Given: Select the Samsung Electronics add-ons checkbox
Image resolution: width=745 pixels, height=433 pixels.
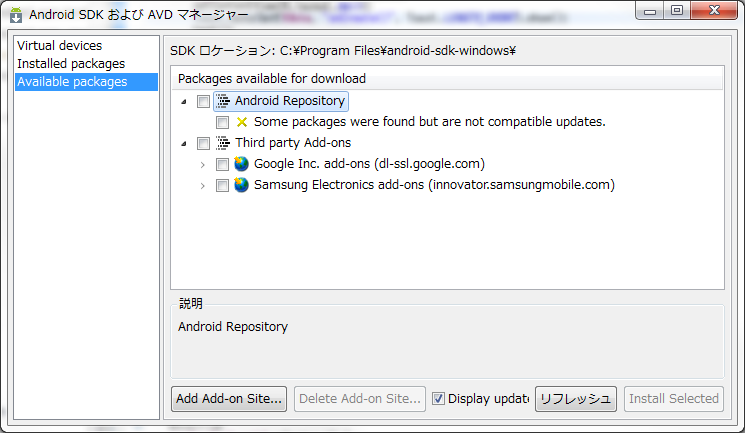Looking at the screenshot, I should pyautogui.click(x=222, y=185).
